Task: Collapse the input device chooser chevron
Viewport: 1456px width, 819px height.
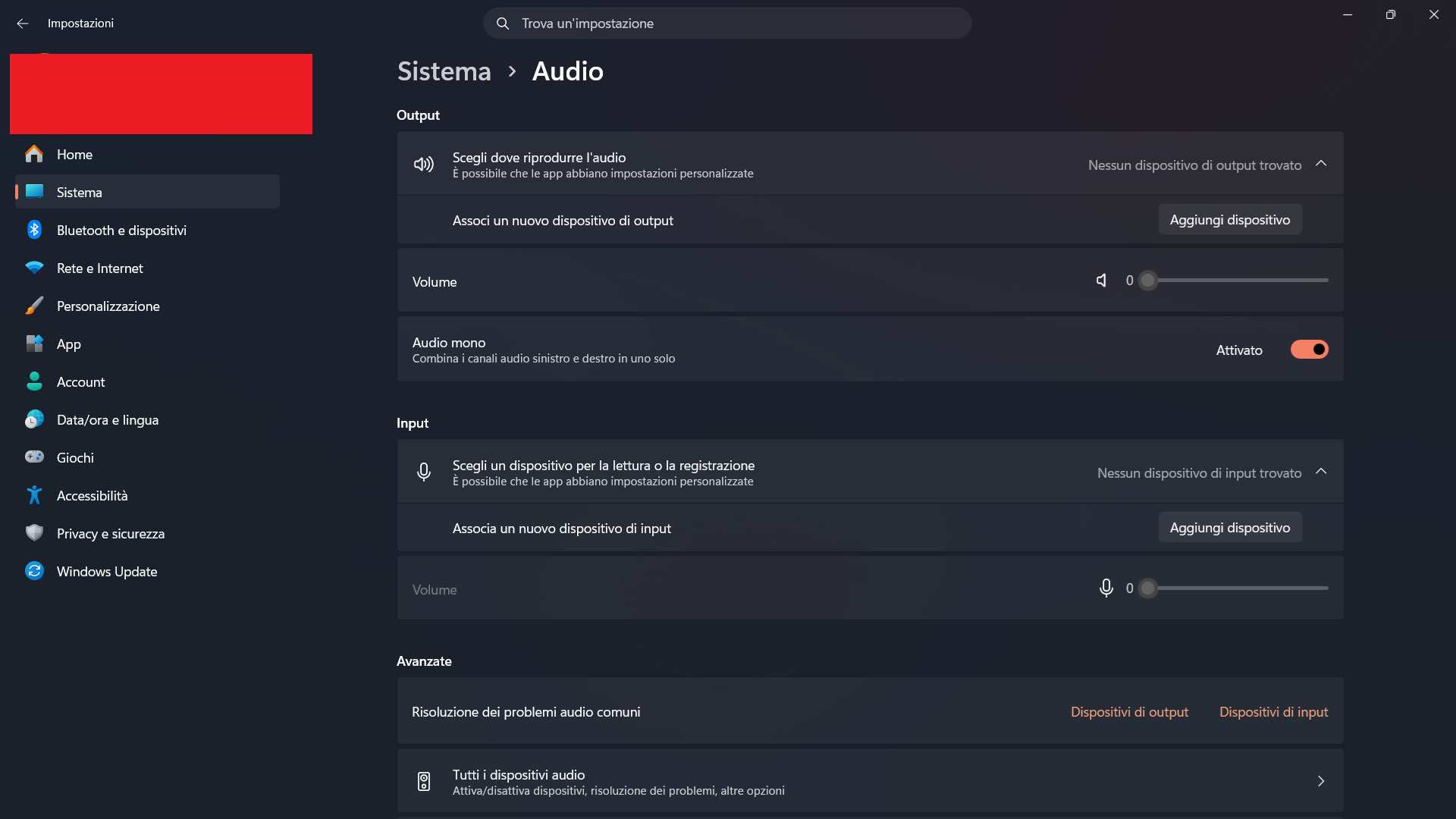Action: (1321, 472)
